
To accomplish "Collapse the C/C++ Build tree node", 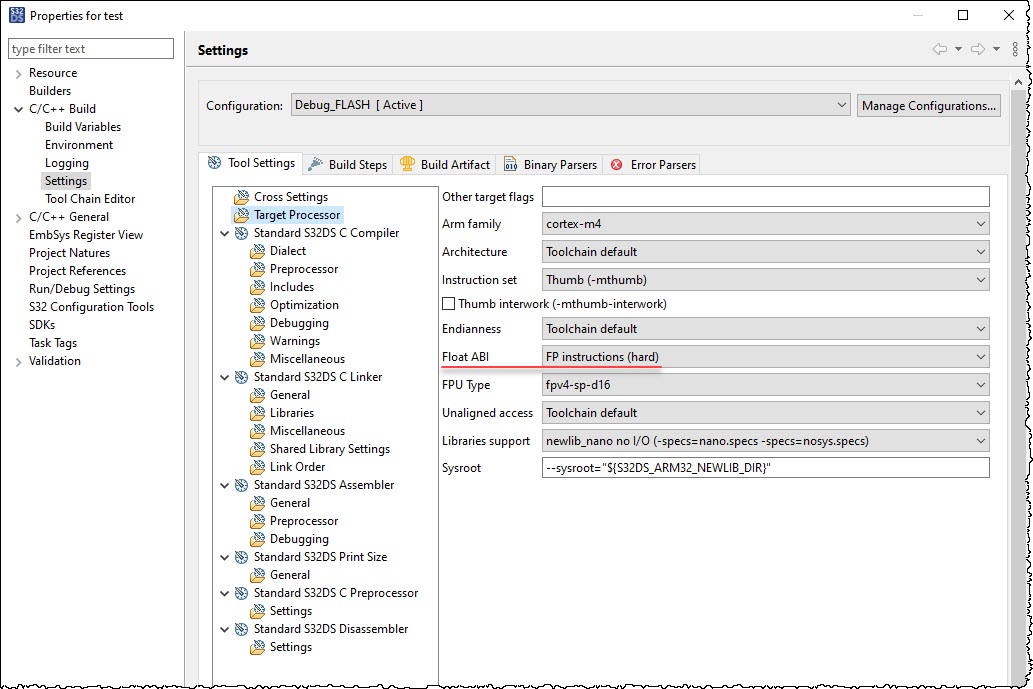I will click(18, 109).
